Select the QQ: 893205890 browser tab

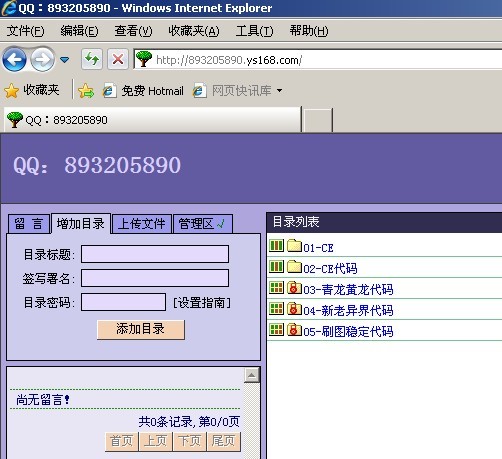(153, 120)
